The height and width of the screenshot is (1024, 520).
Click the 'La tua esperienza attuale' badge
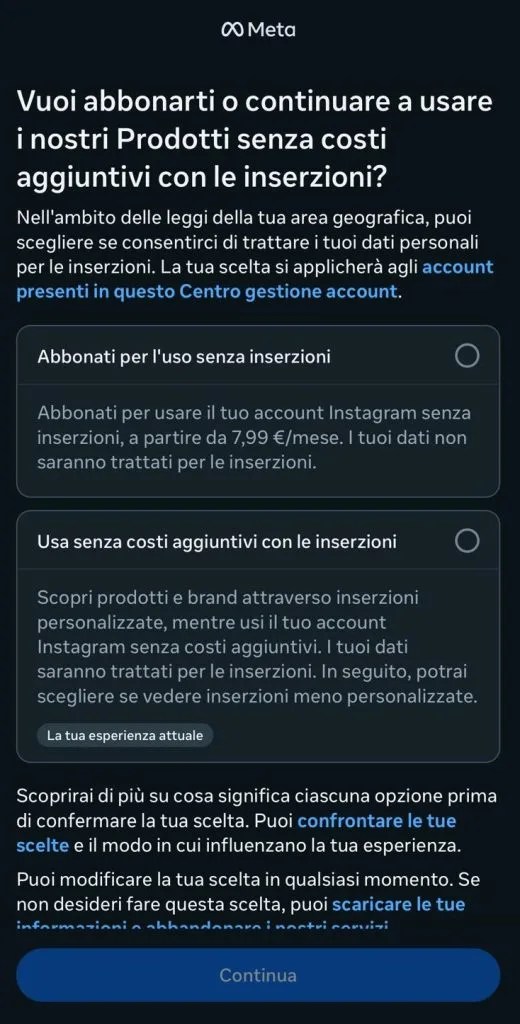(125, 735)
